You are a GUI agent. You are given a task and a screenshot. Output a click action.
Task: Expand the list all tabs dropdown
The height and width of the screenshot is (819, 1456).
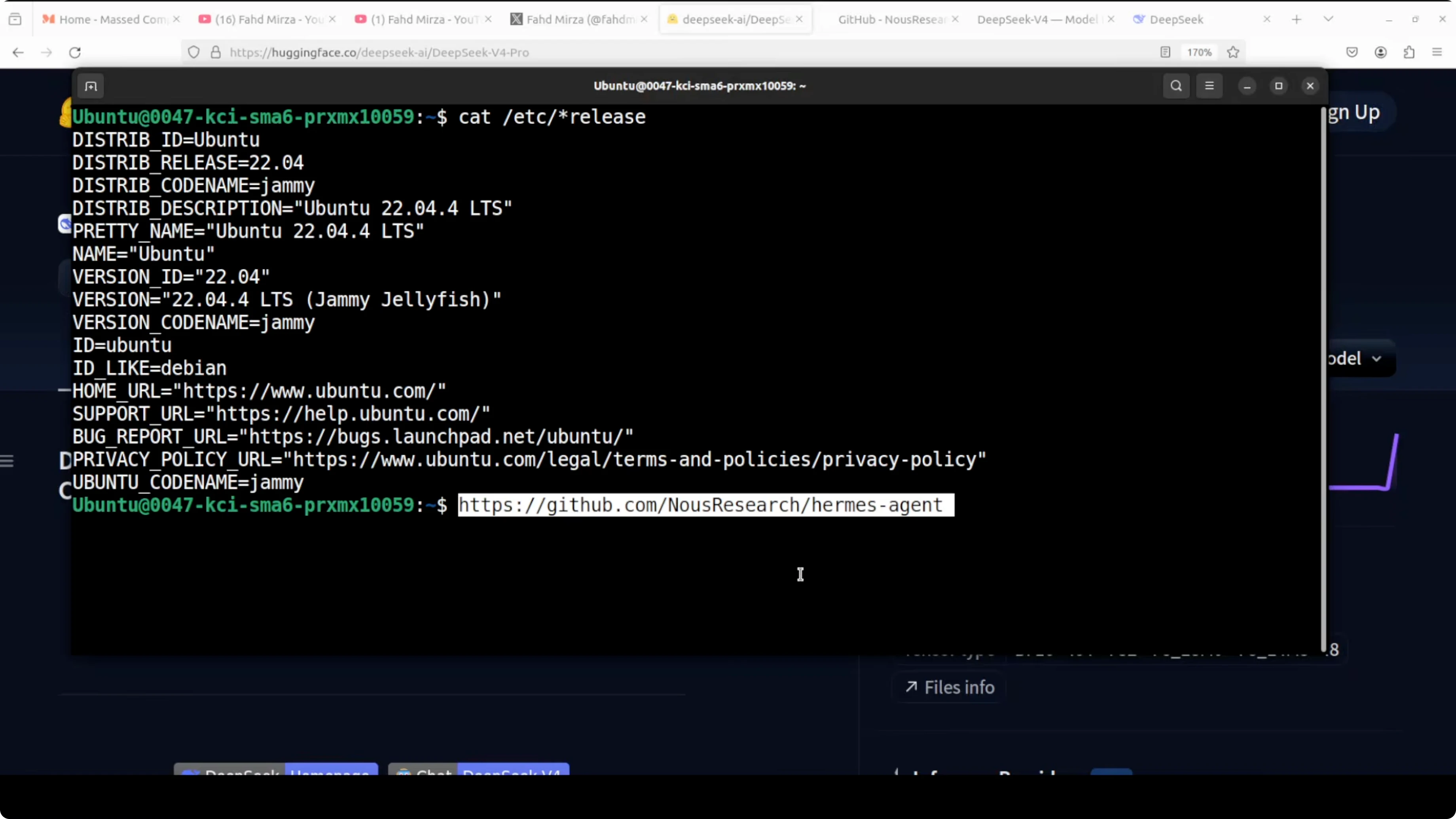1328,19
